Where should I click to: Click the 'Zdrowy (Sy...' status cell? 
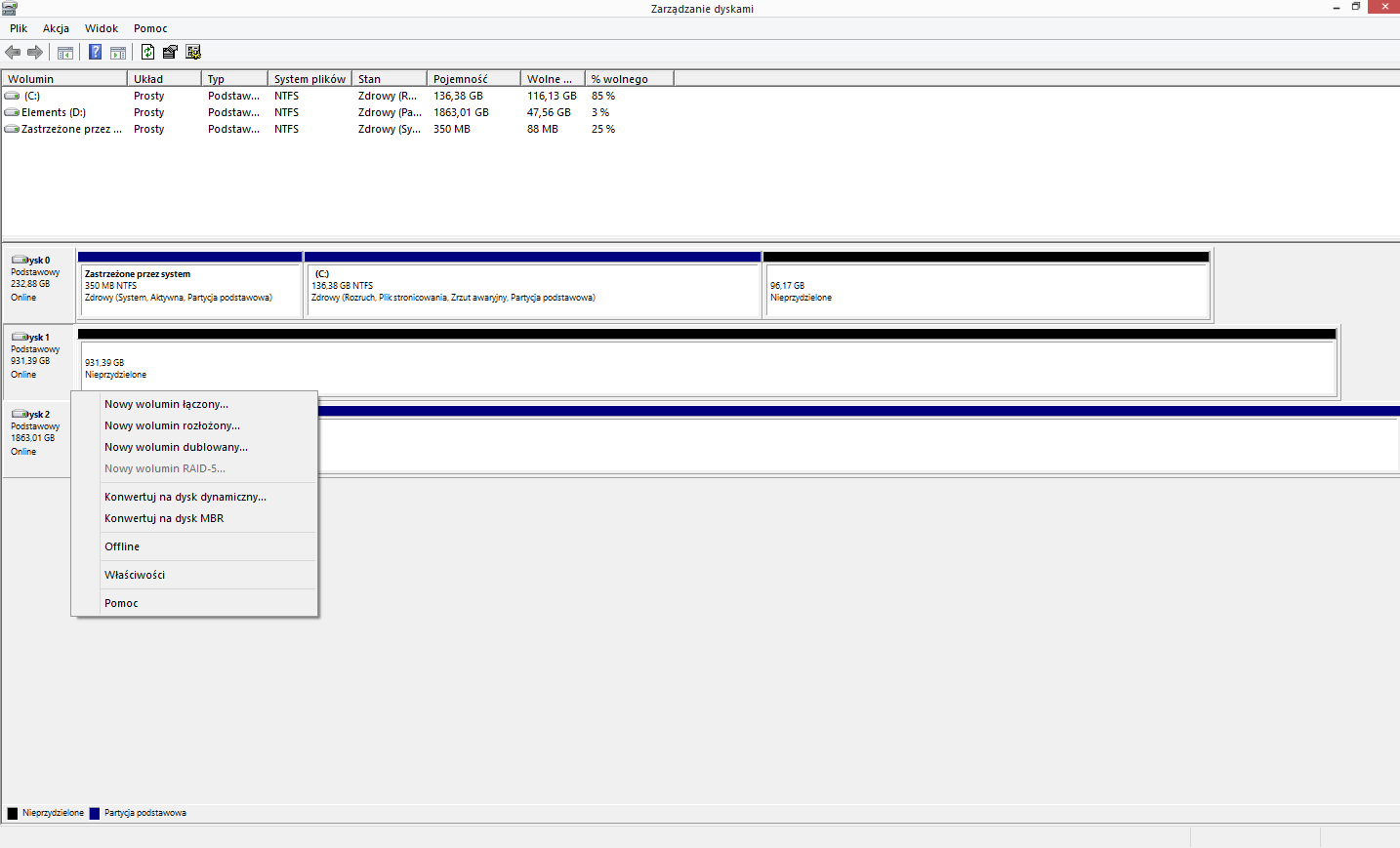click(390, 129)
